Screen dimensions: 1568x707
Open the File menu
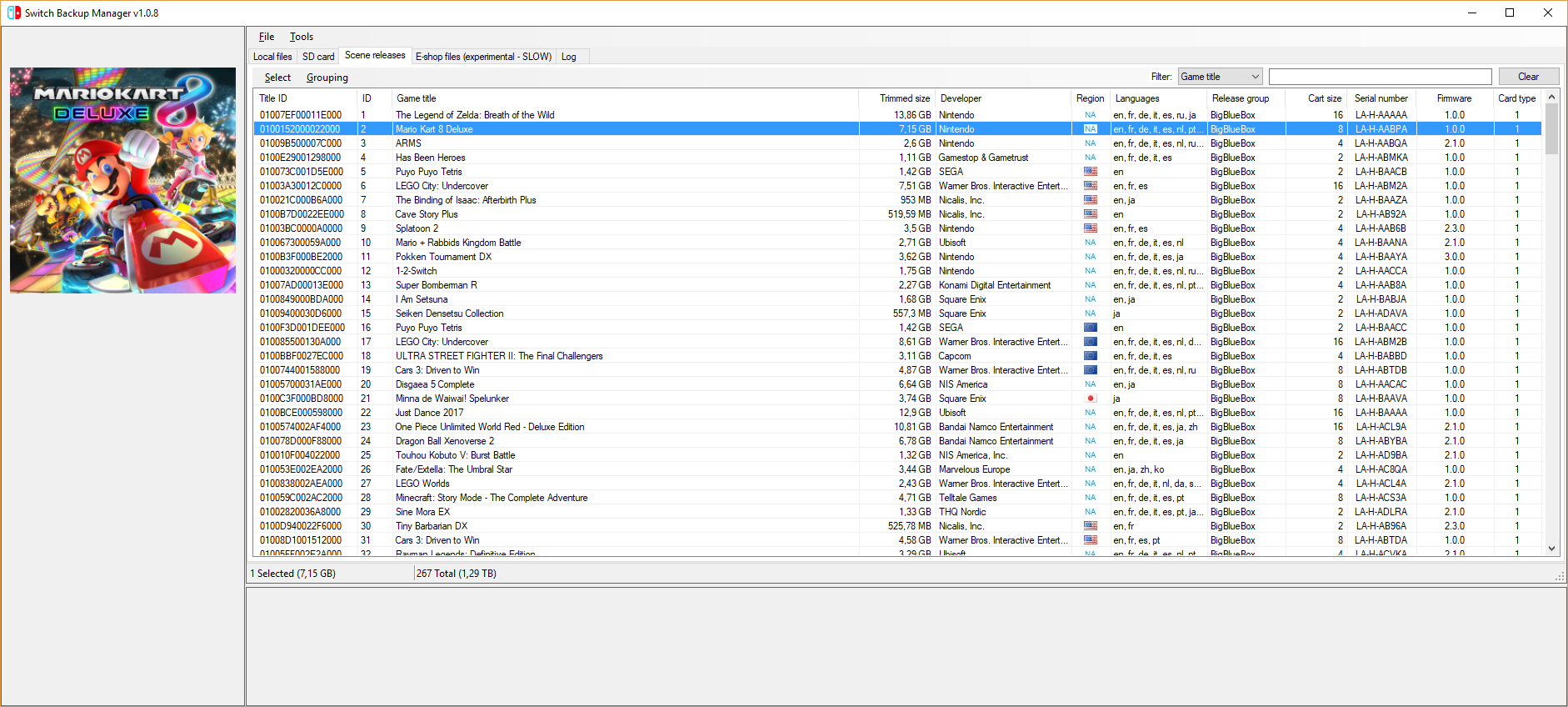267,37
